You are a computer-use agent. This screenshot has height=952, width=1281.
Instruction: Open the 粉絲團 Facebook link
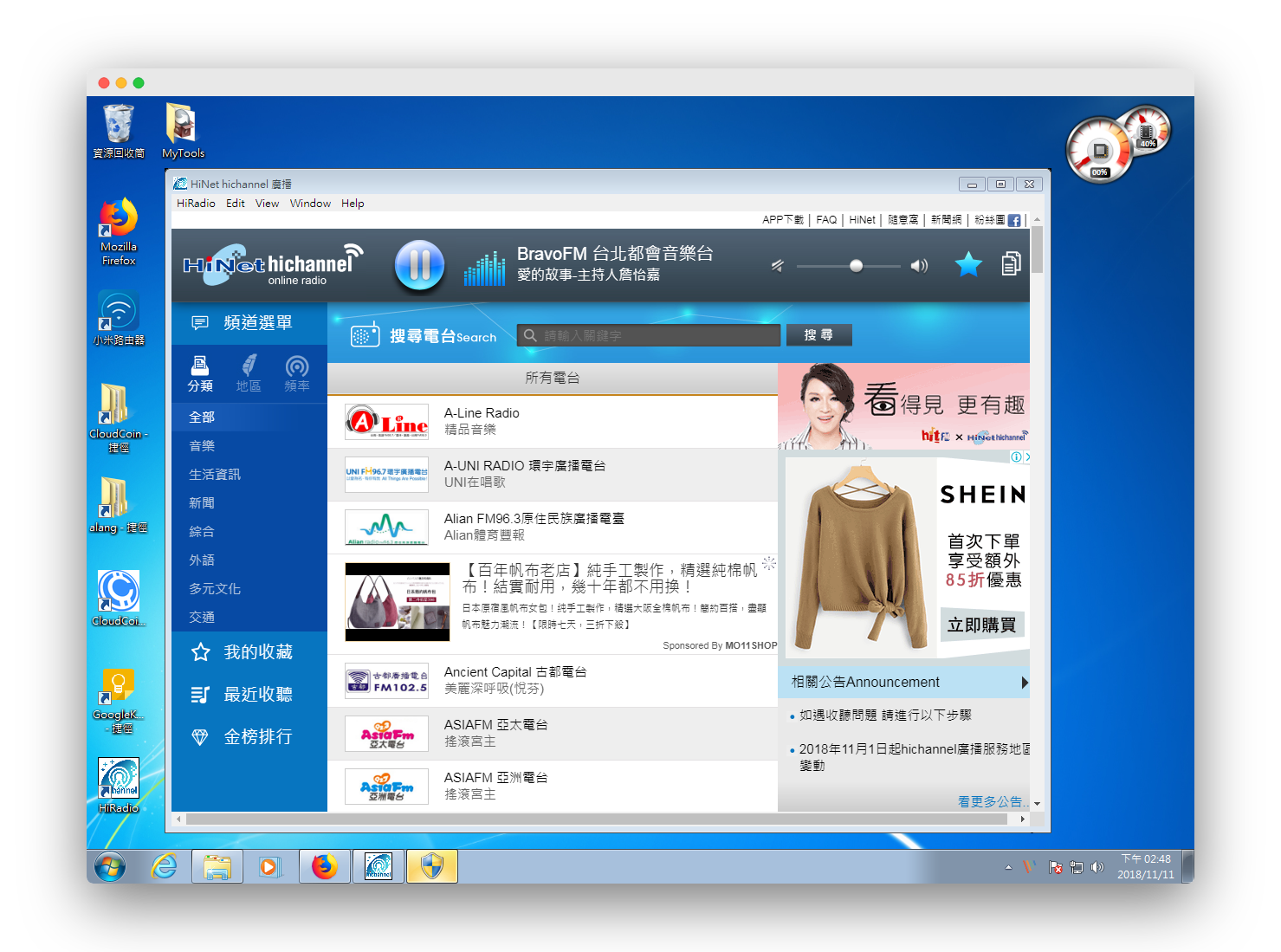tap(997, 220)
